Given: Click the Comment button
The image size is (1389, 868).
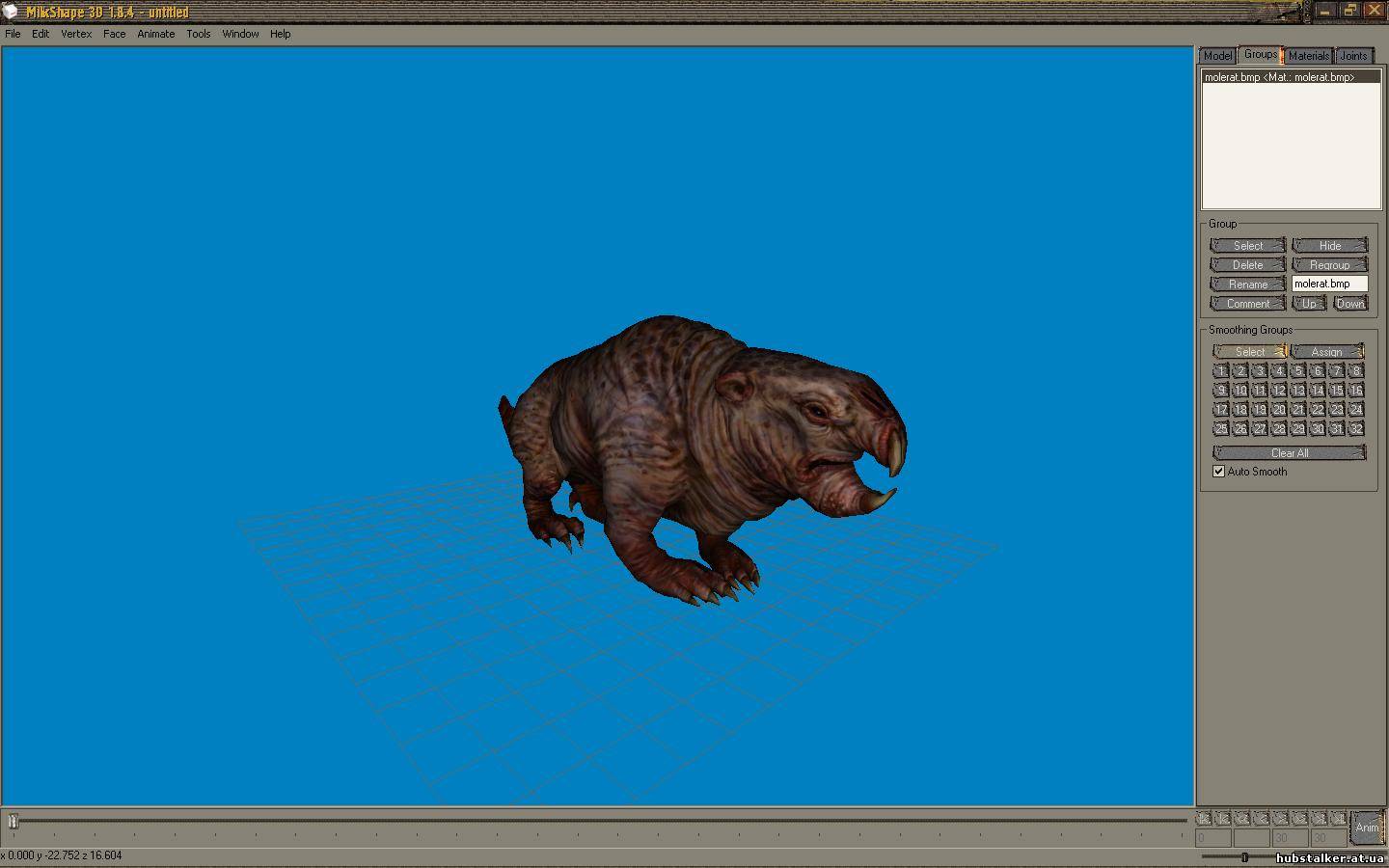Looking at the screenshot, I should [1248, 303].
